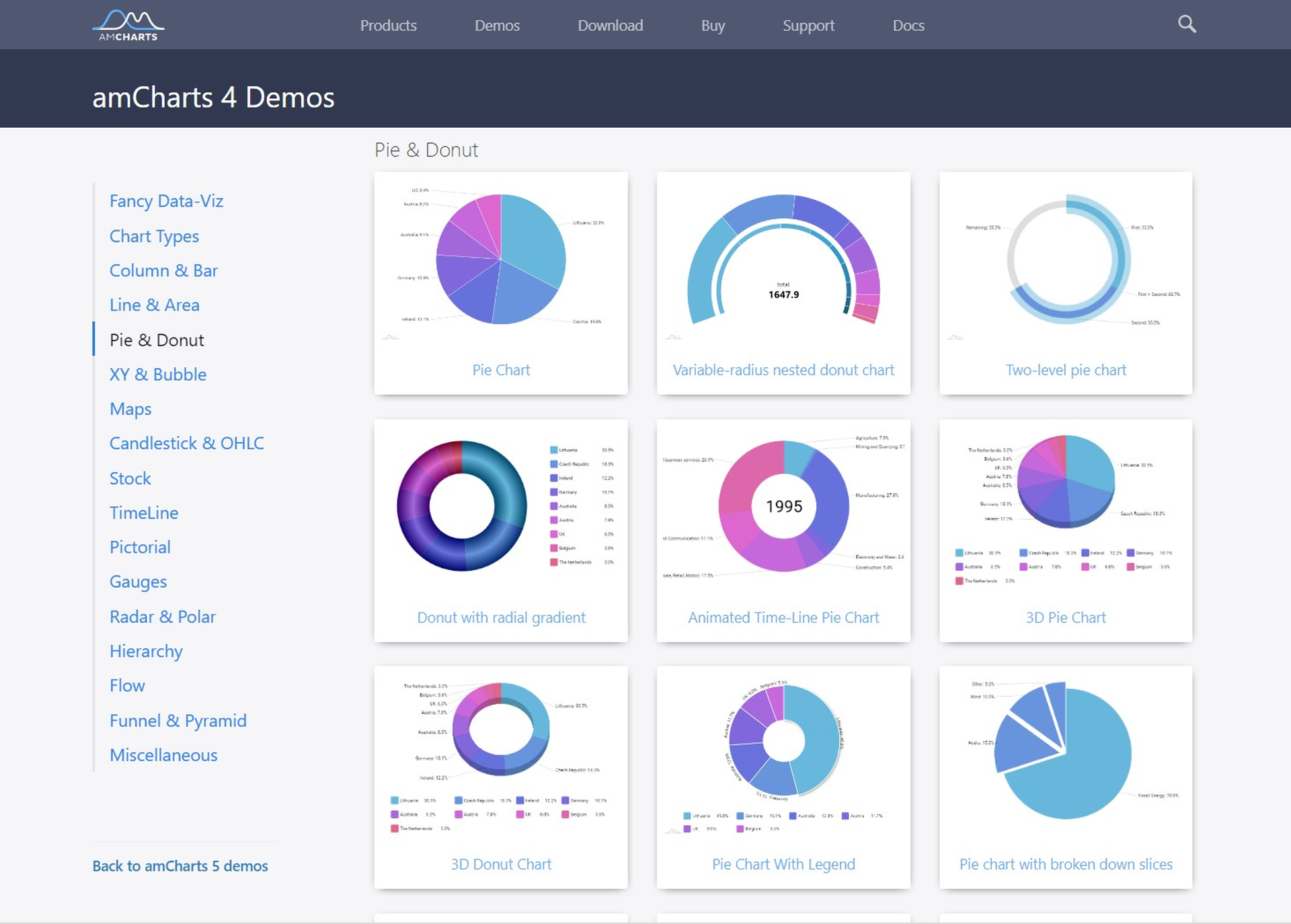Screen dimensions: 1291x924
Task: Expand the Hierarchy section
Action: click(146, 651)
